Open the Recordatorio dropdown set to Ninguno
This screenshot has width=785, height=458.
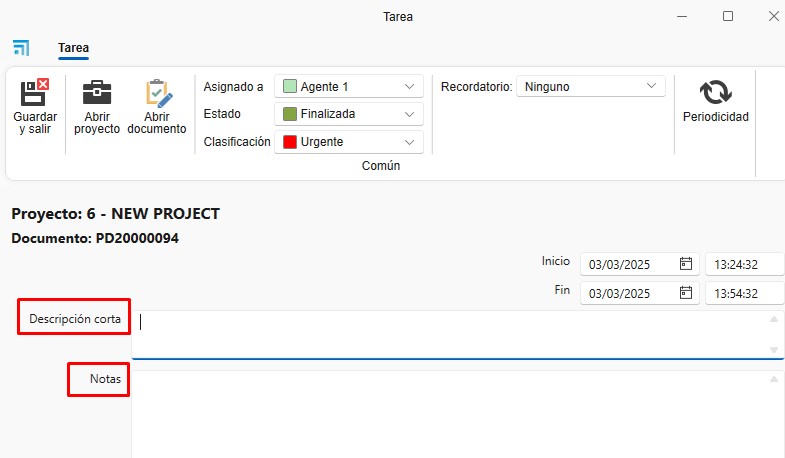pyautogui.click(x=591, y=86)
